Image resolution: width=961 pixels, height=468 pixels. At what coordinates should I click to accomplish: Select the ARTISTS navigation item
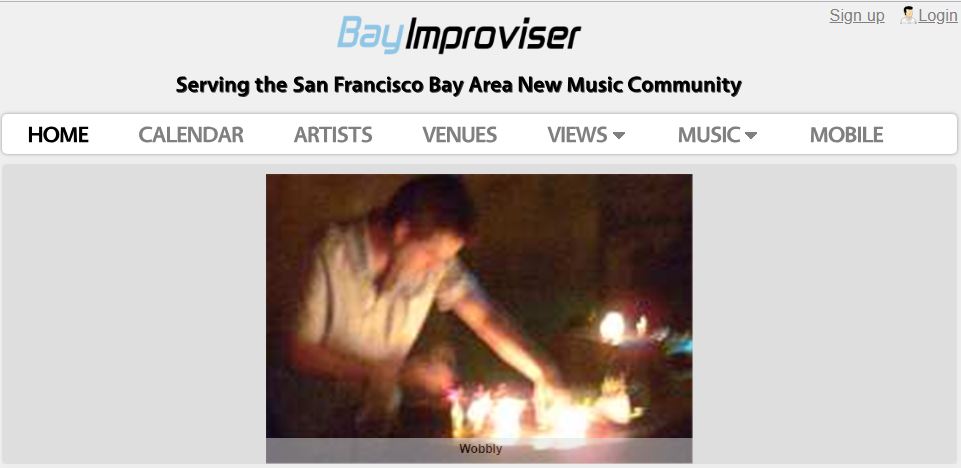click(333, 135)
